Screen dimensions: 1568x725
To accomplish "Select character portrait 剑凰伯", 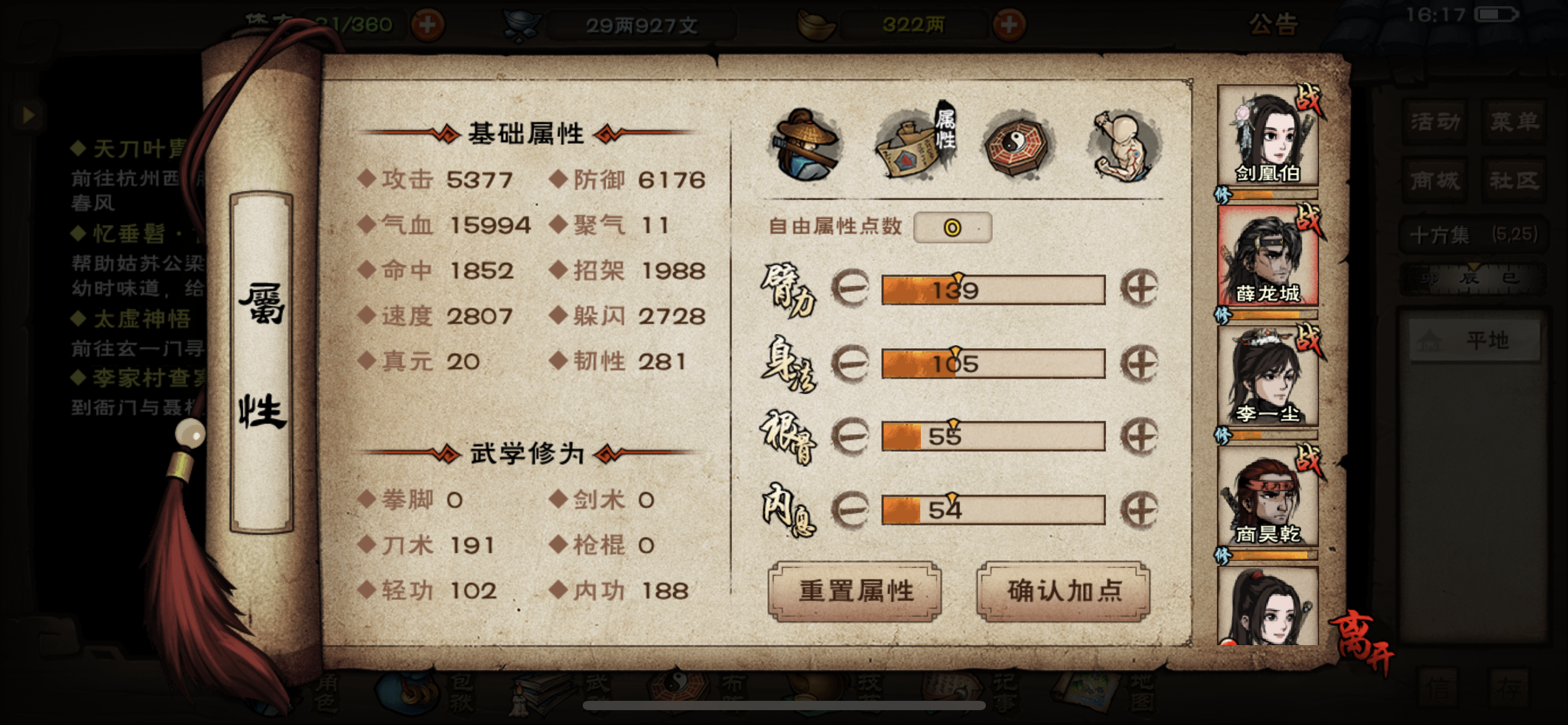I will 1268,135.
